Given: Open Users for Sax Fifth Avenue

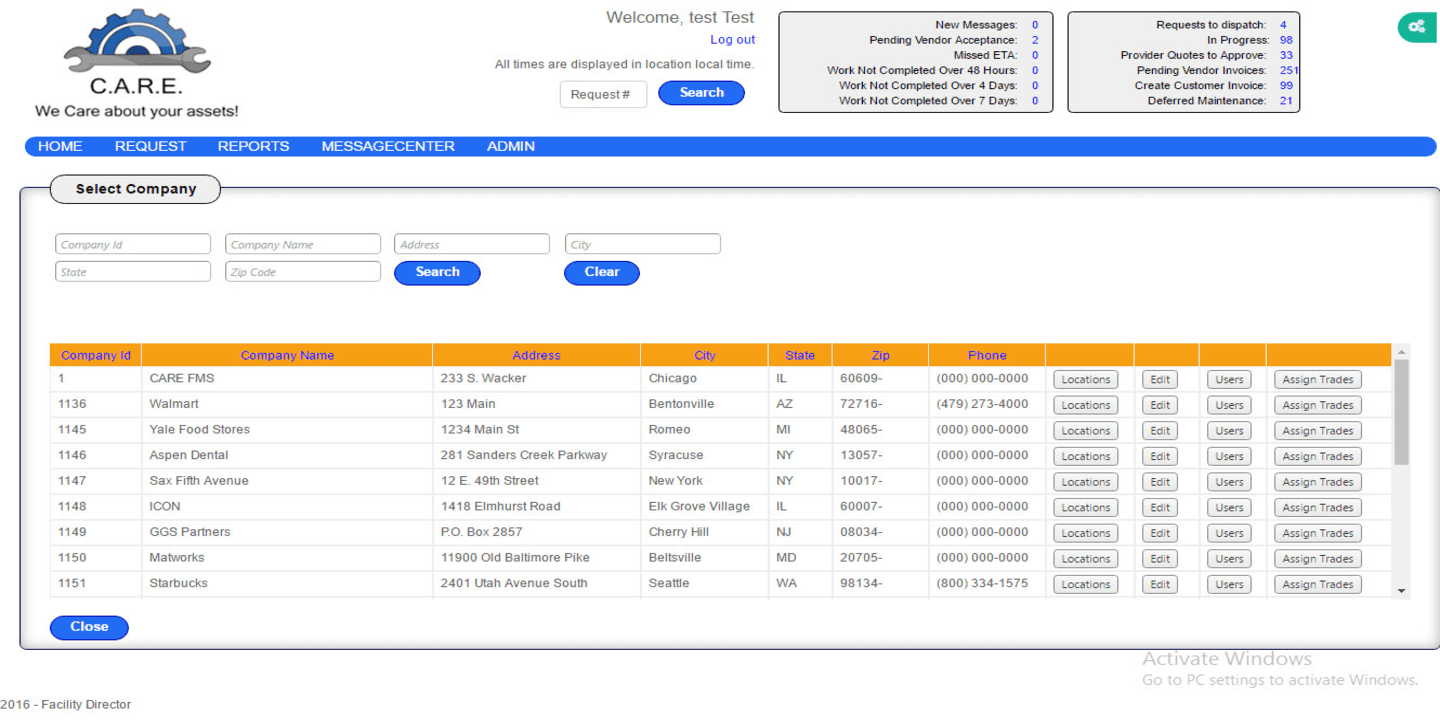Looking at the screenshot, I should click(x=1229, y=482).
